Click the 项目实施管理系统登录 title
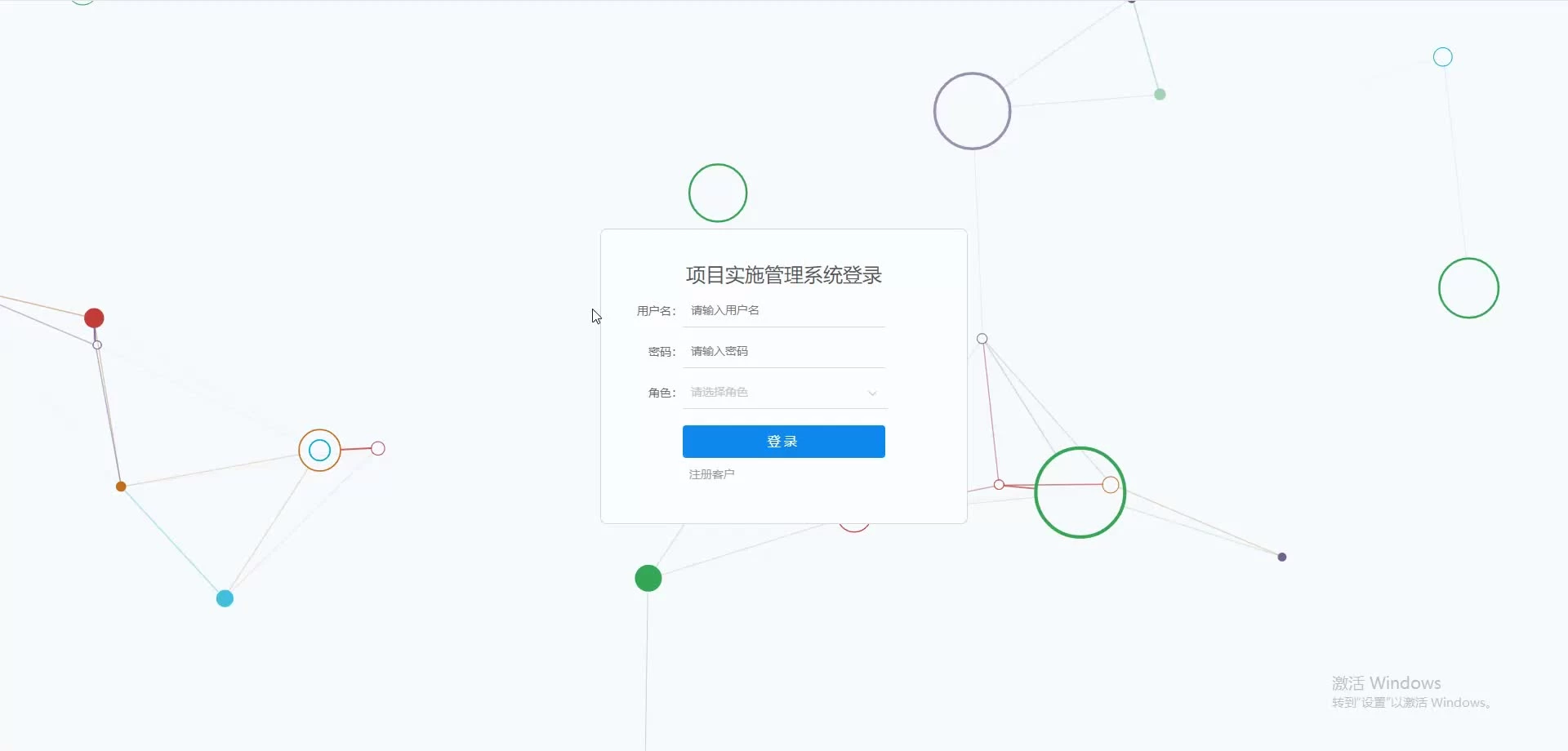Viewport: 1568px width, 751px height. click(x=784, y=275)
